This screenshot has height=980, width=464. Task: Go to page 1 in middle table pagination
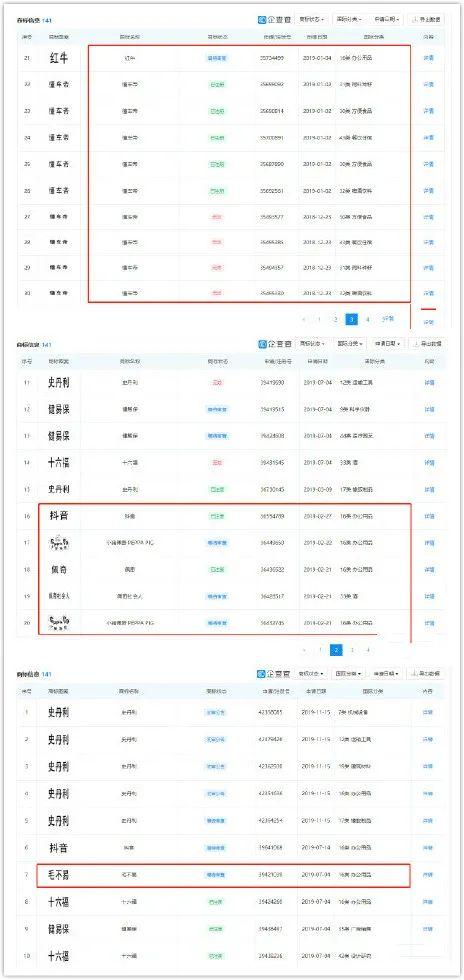(x=320, y=650)
